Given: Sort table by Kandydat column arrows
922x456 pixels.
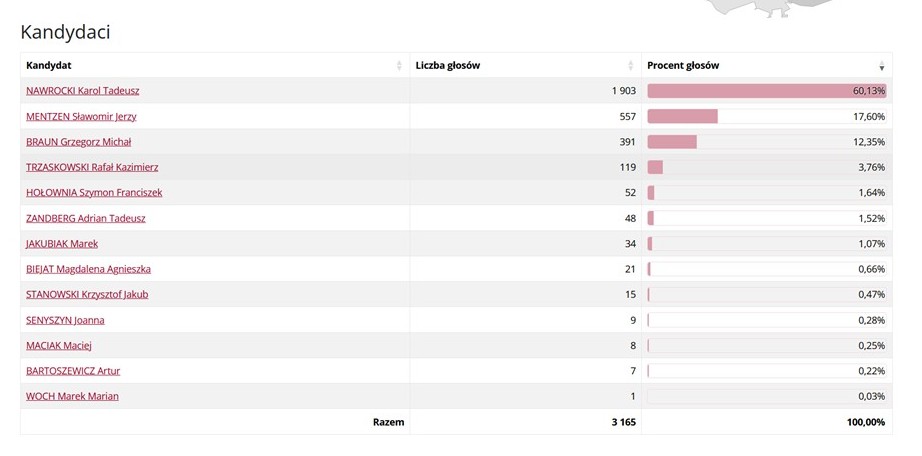Looking at the screenshot, I should [x=400, y=66].
